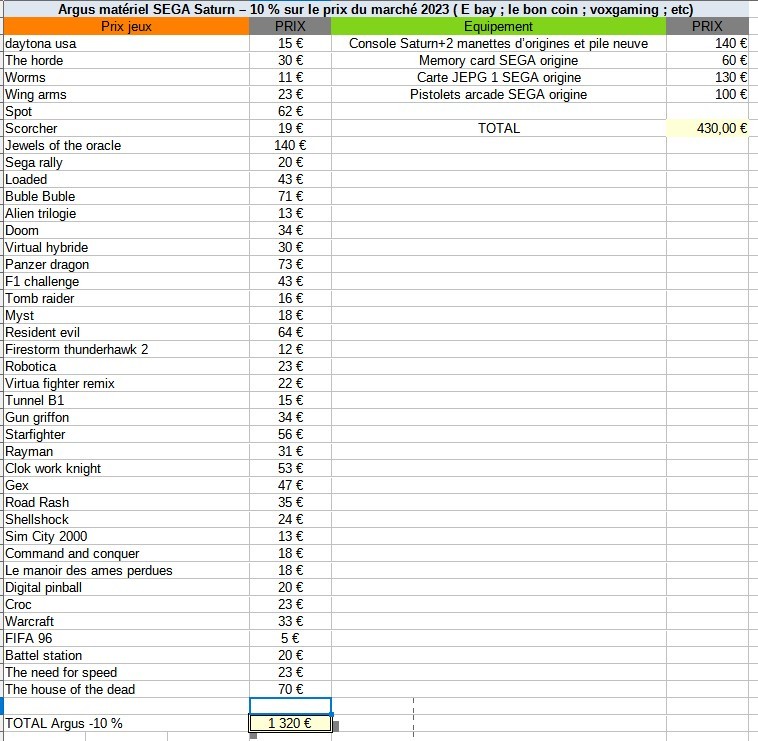Click the 56 € price cell

coord(290,434)
